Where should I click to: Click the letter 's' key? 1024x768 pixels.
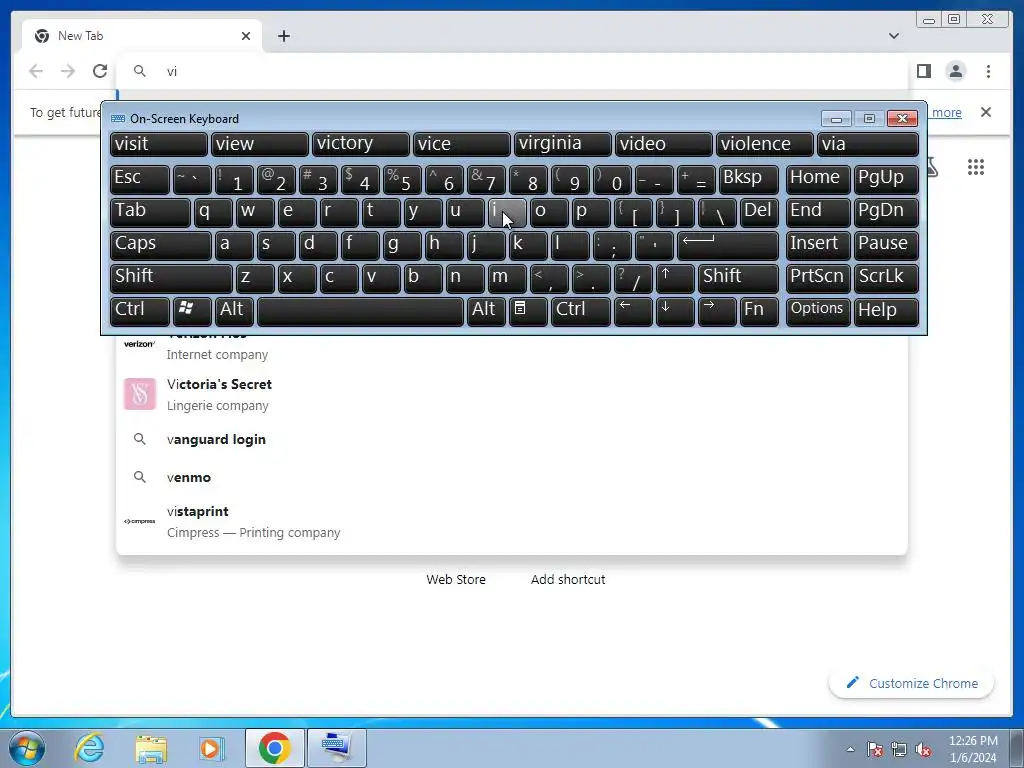click(276, 246)
